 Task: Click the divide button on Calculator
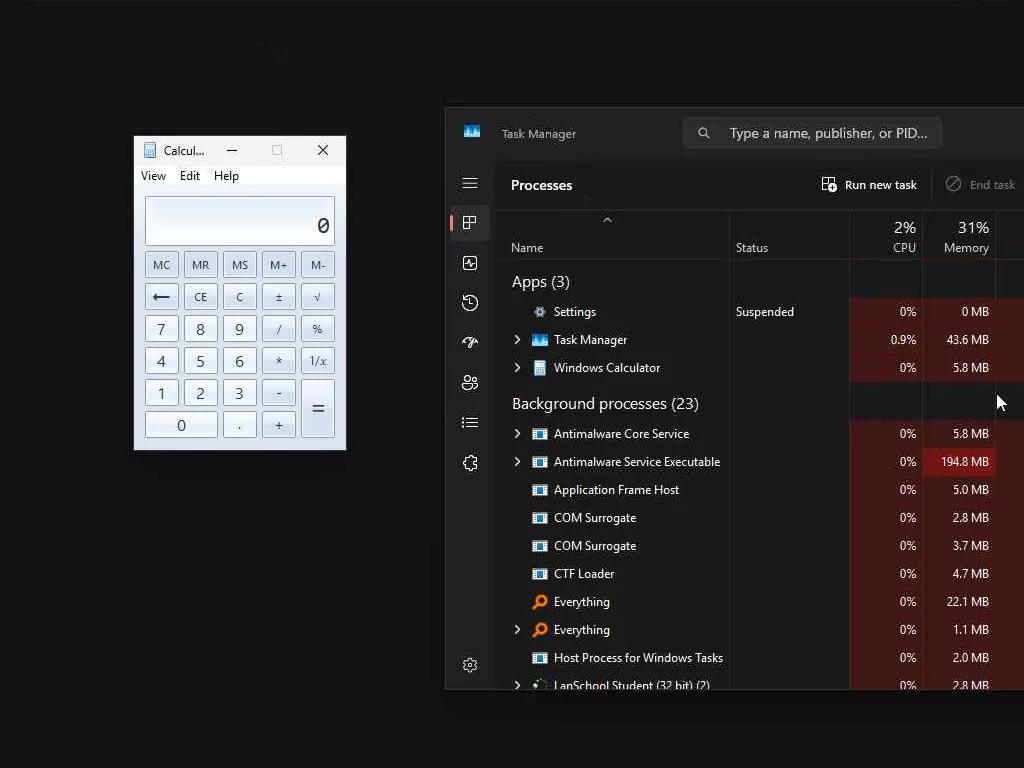tap(279, 329)
